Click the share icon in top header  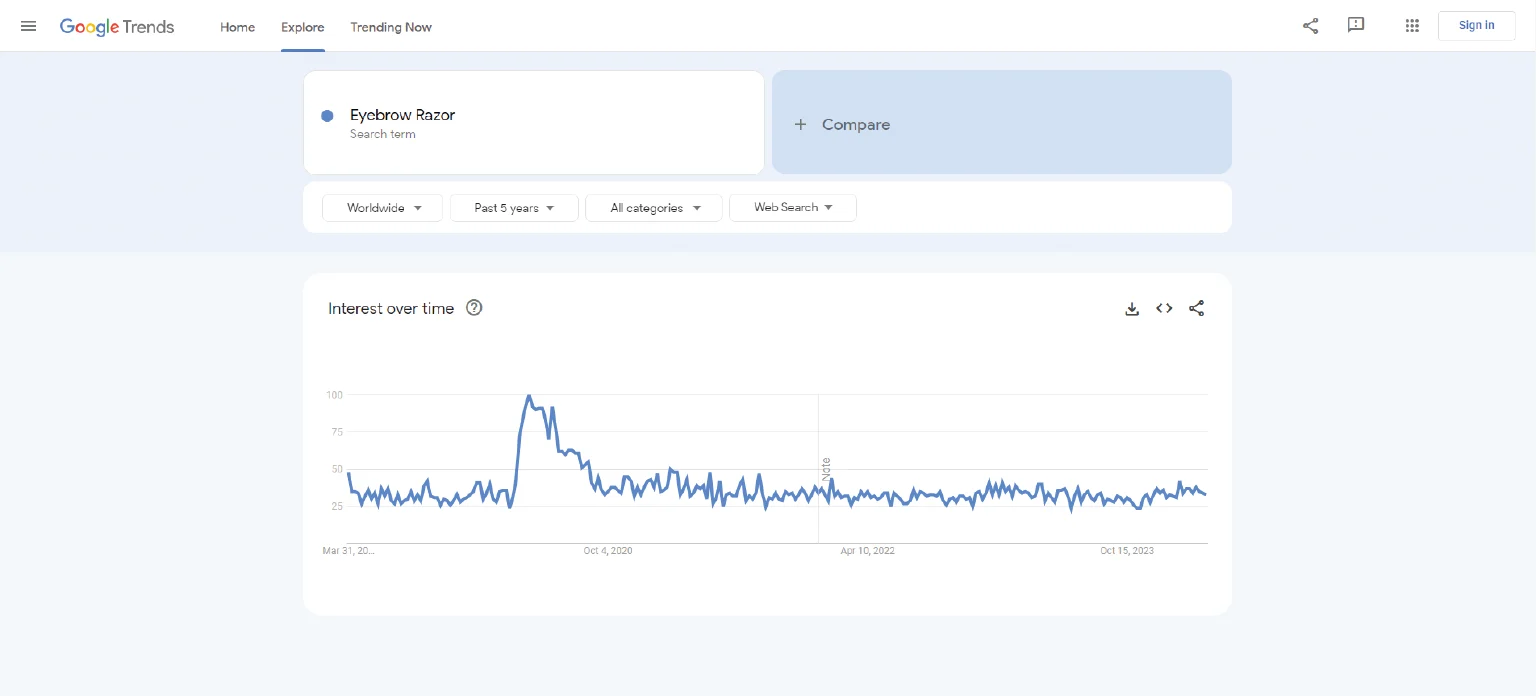[x=1310, y=26]
